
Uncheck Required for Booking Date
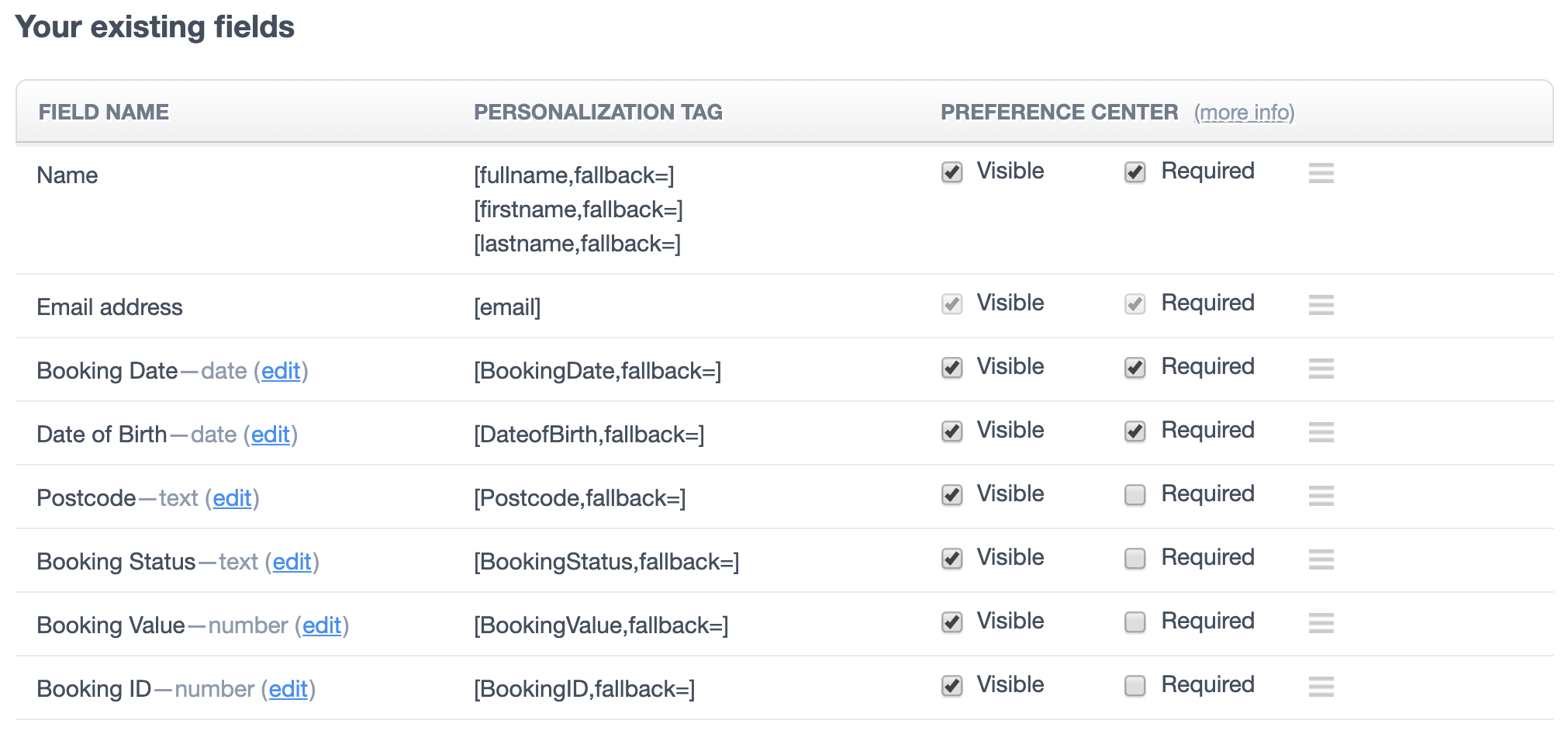(1135, 368)
